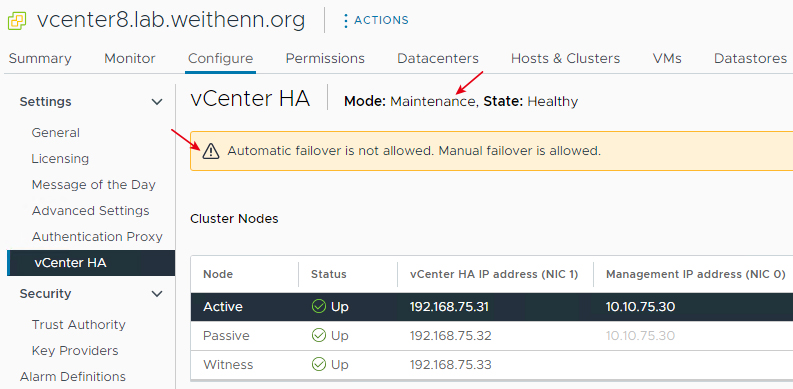Switch to the Summary tab
Viewport: 793px width, 389px height.
40,59
